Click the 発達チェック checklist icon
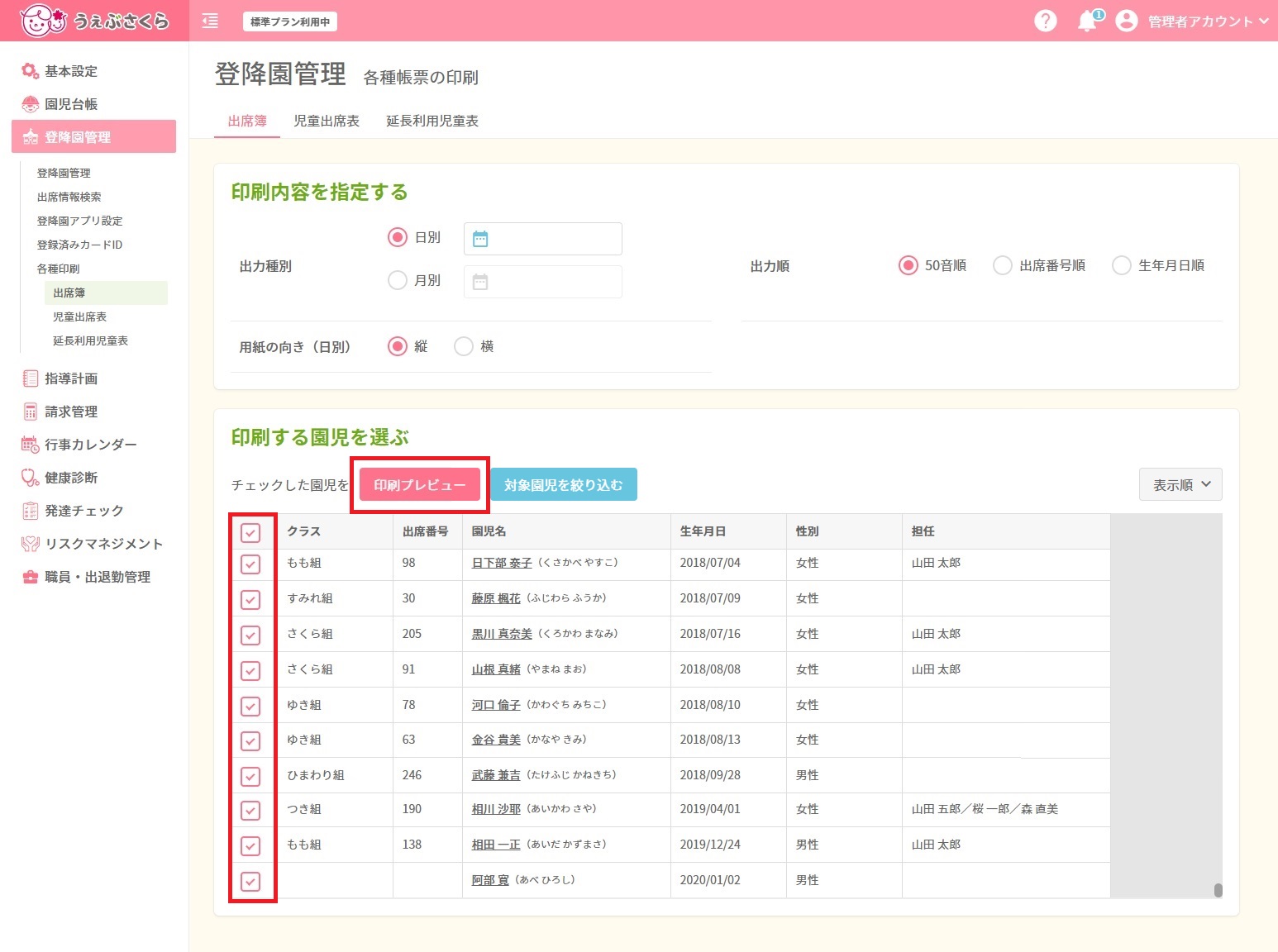 pos(30,511)
